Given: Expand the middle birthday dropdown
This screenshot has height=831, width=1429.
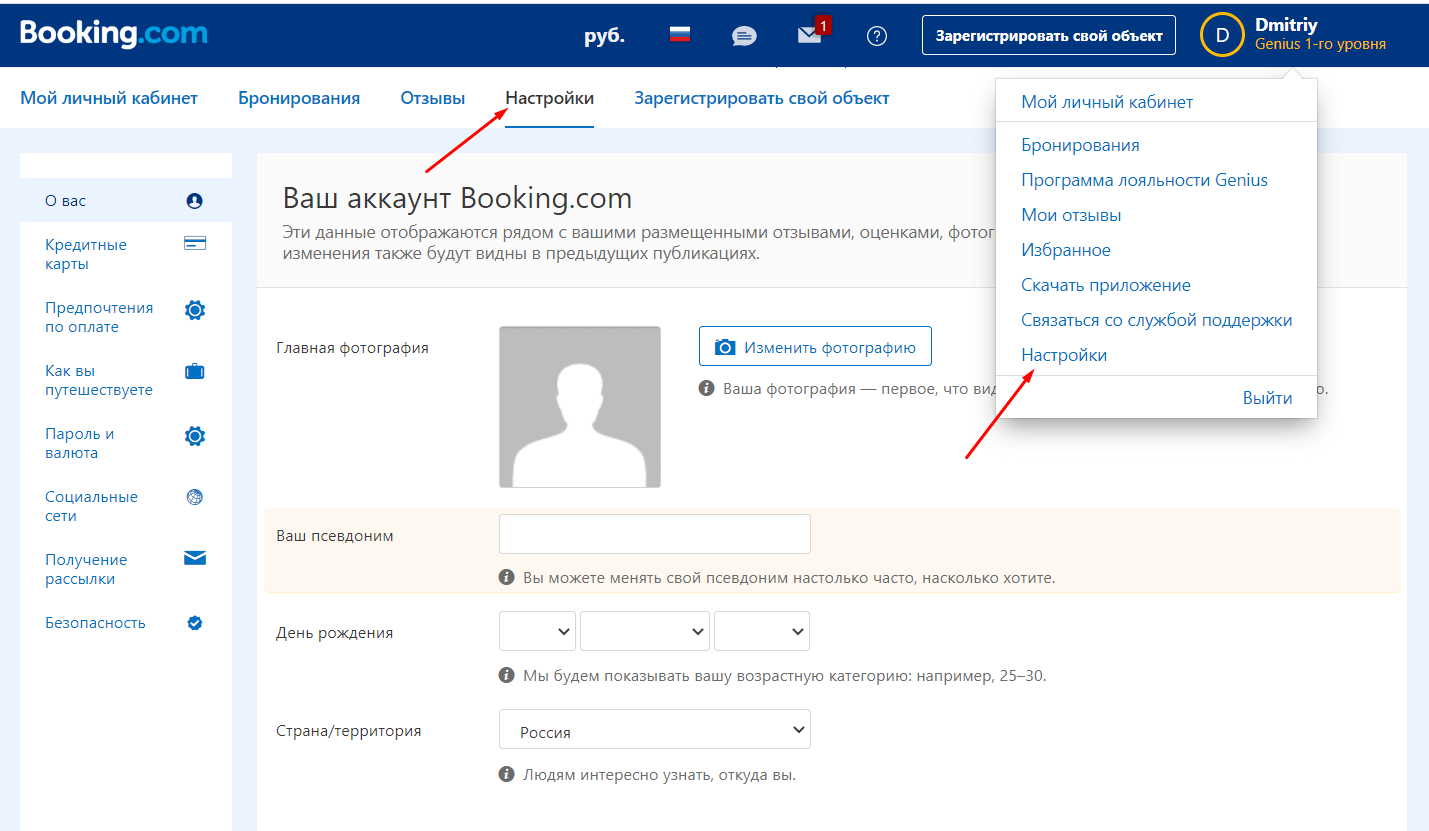Looking at the screenshot, I should [644, 632].
